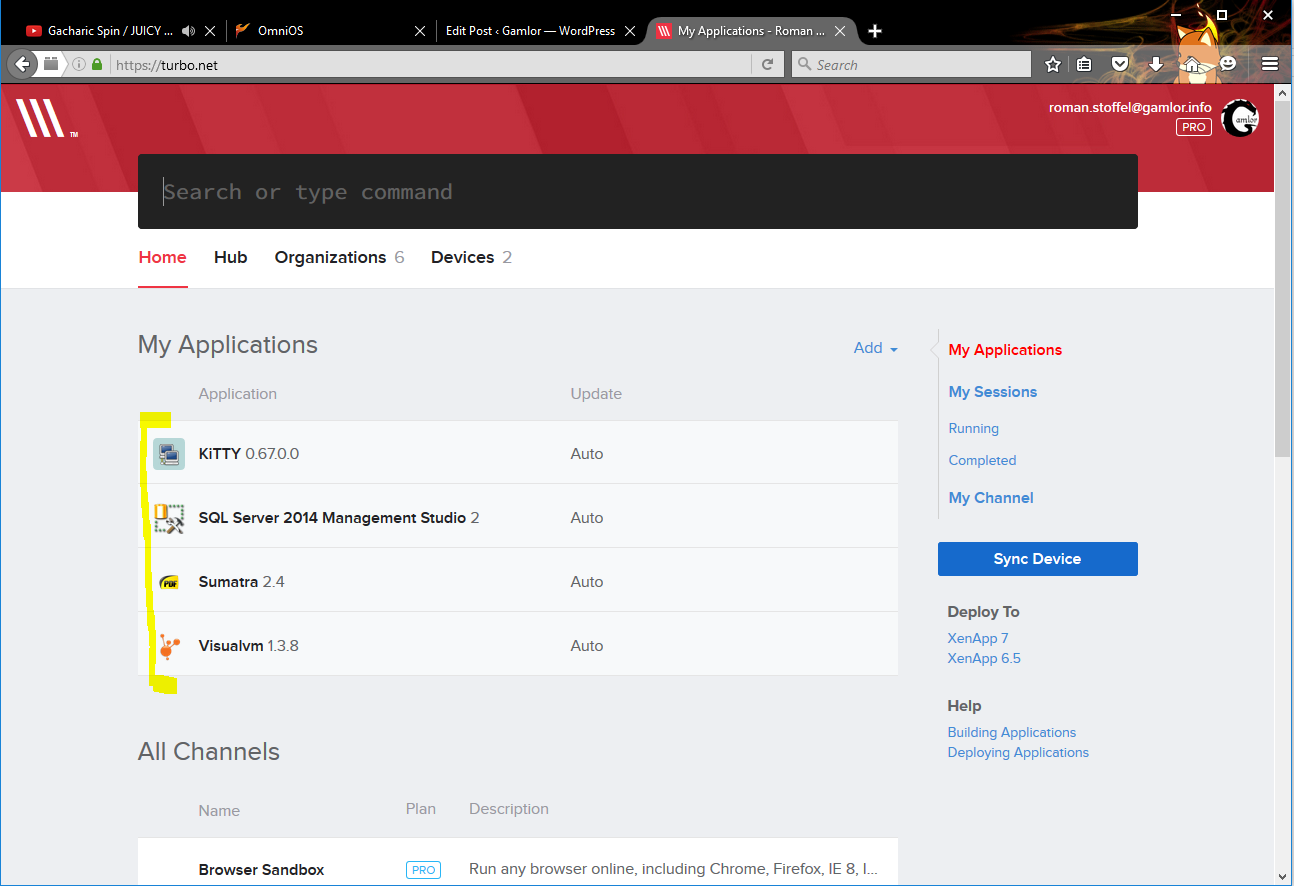Click the browser back arrow button
Screen dimensions: 1294x886
tap(23, 64)
